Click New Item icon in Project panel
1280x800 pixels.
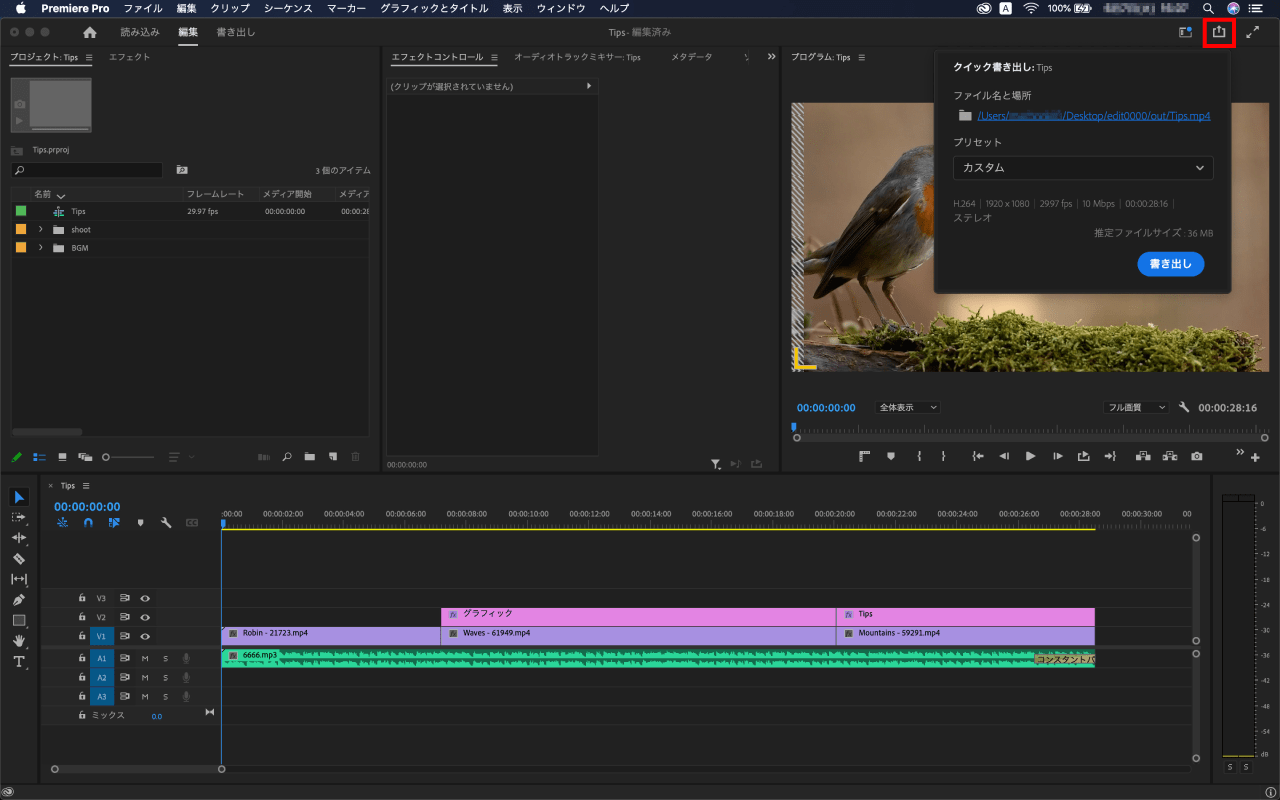point(333,457)
